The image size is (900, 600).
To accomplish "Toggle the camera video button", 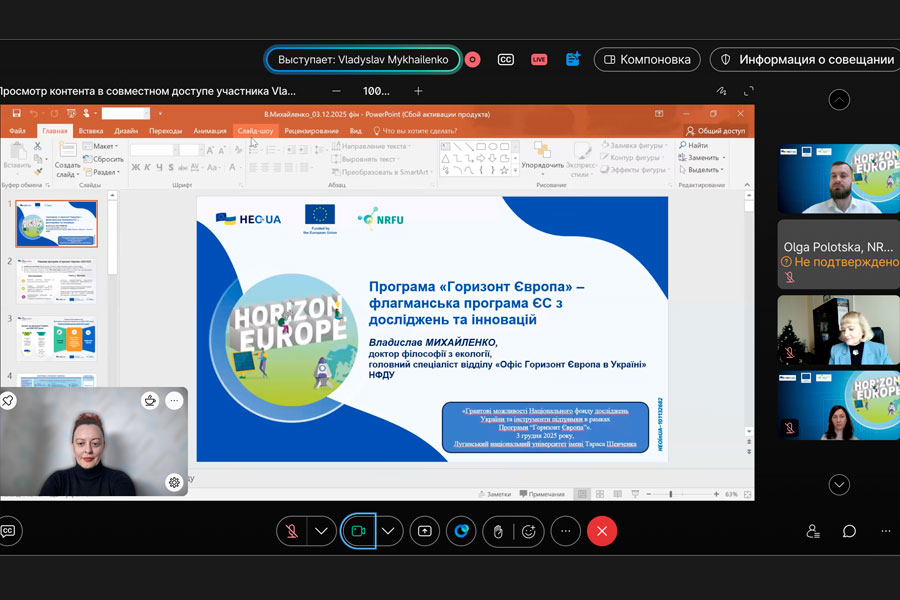I will point(357,531).
